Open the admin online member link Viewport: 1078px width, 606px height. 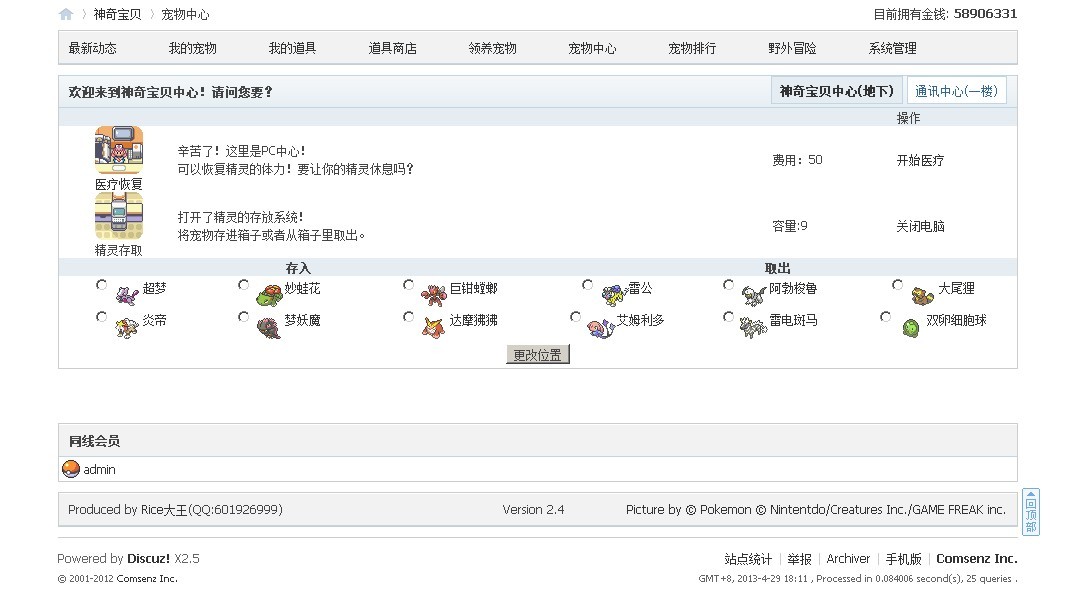(99, 469)
